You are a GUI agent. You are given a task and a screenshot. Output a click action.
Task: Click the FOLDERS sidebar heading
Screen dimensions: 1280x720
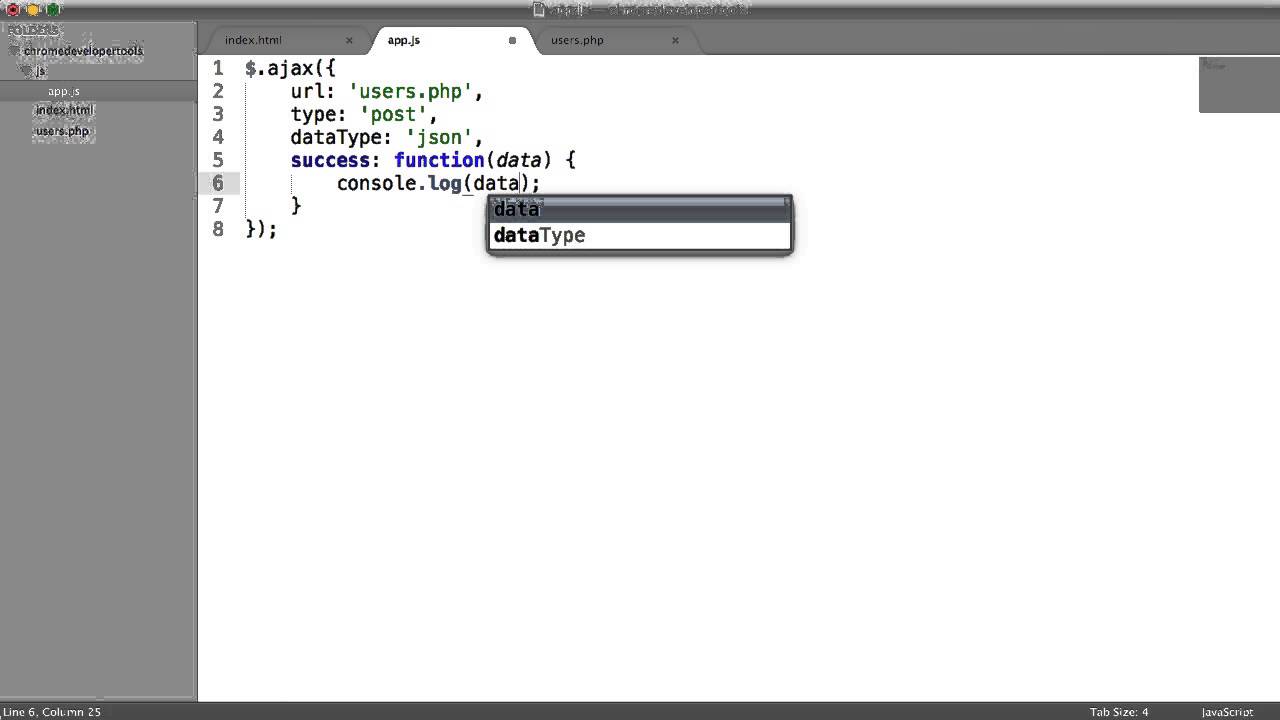coord(33,31)
